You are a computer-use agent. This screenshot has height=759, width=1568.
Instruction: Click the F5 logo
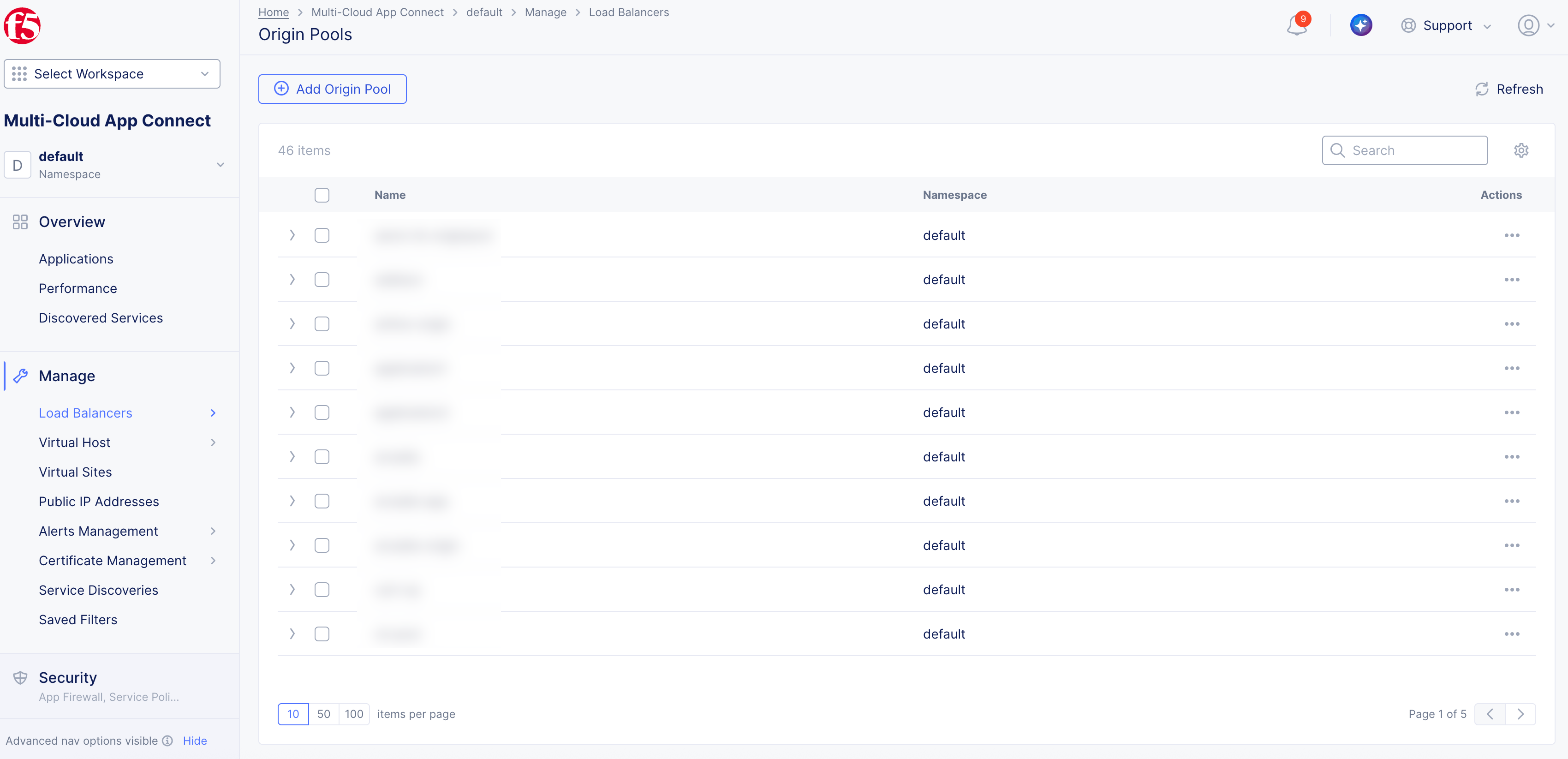tap(22, 25)
